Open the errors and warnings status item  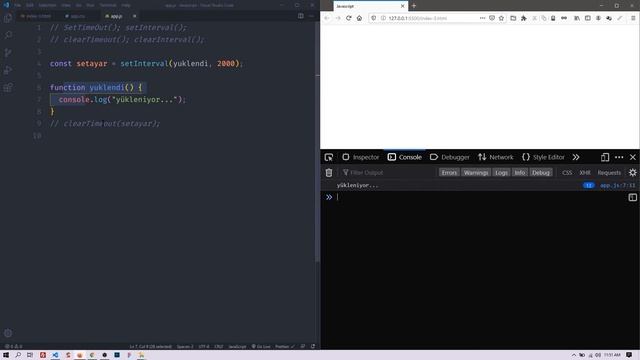[13, 347]
